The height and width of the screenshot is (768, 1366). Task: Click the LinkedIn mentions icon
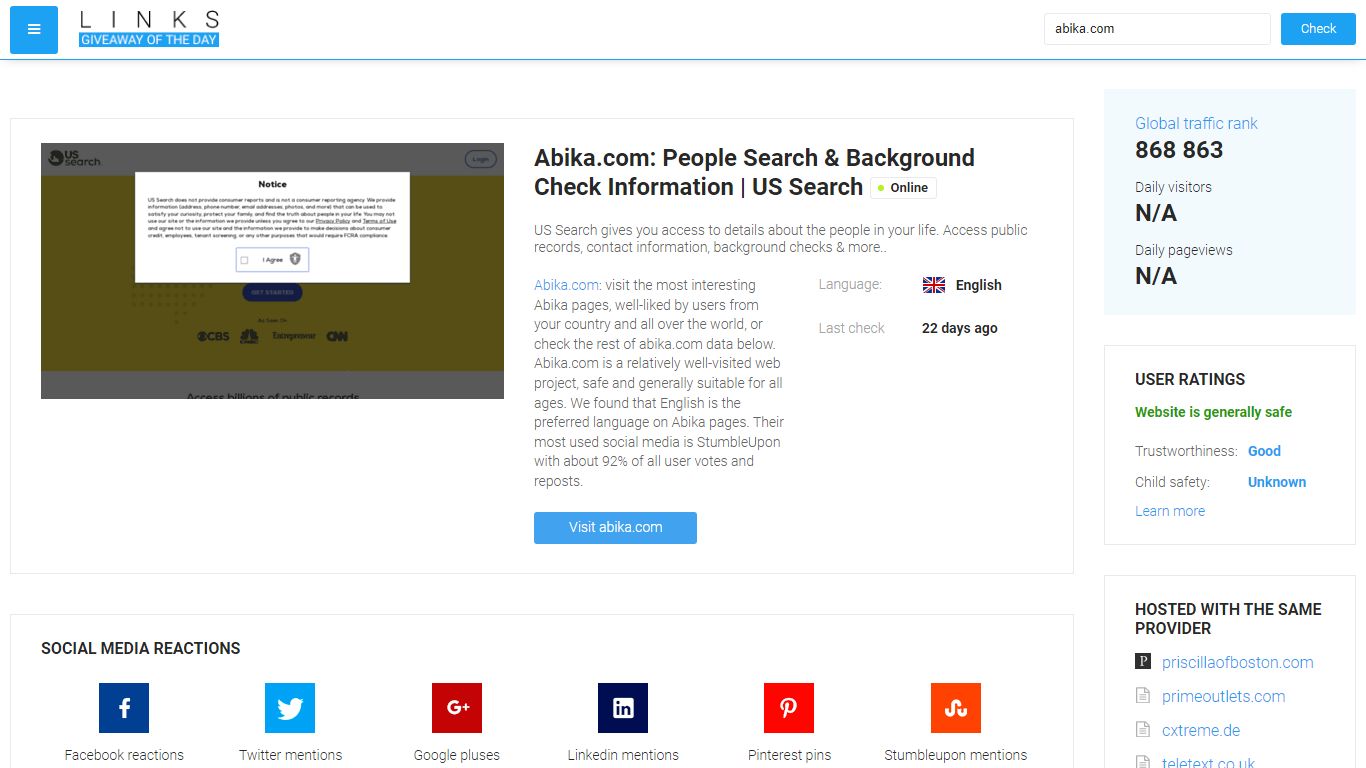(x=623, y=708)
